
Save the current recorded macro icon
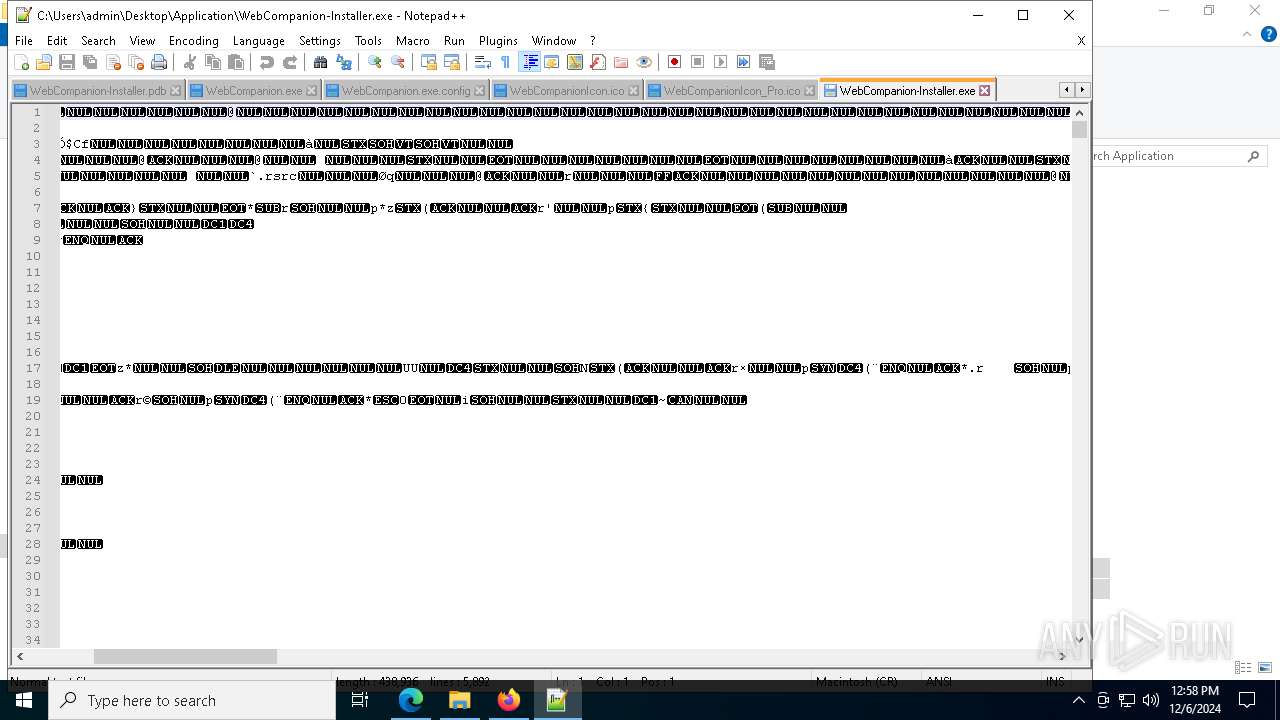(x=767, y=62)
